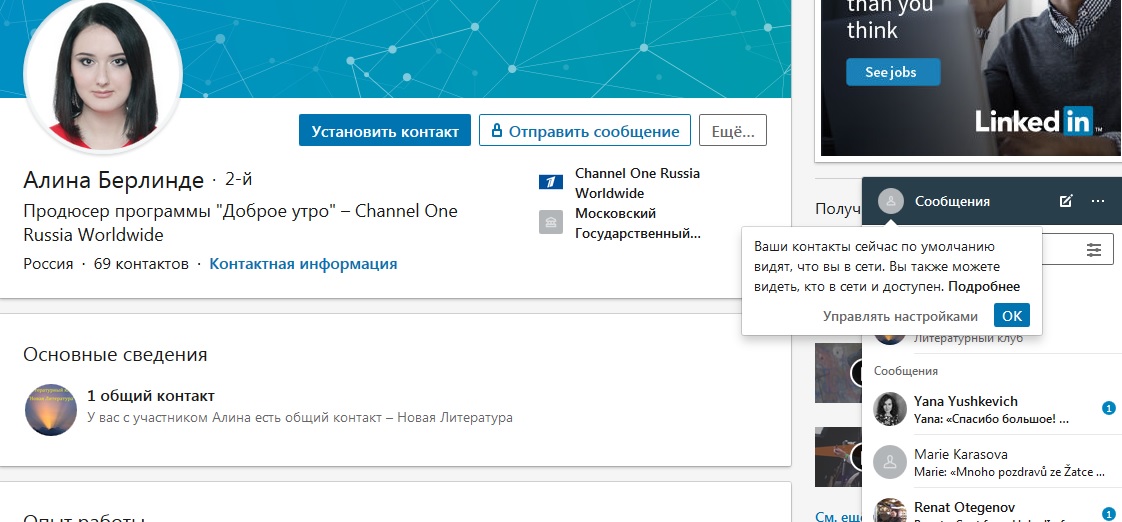1122x522 pixels.
Task: Open the 1 общий контакт link
Action: pyautogui.click(x=151, y=396)
